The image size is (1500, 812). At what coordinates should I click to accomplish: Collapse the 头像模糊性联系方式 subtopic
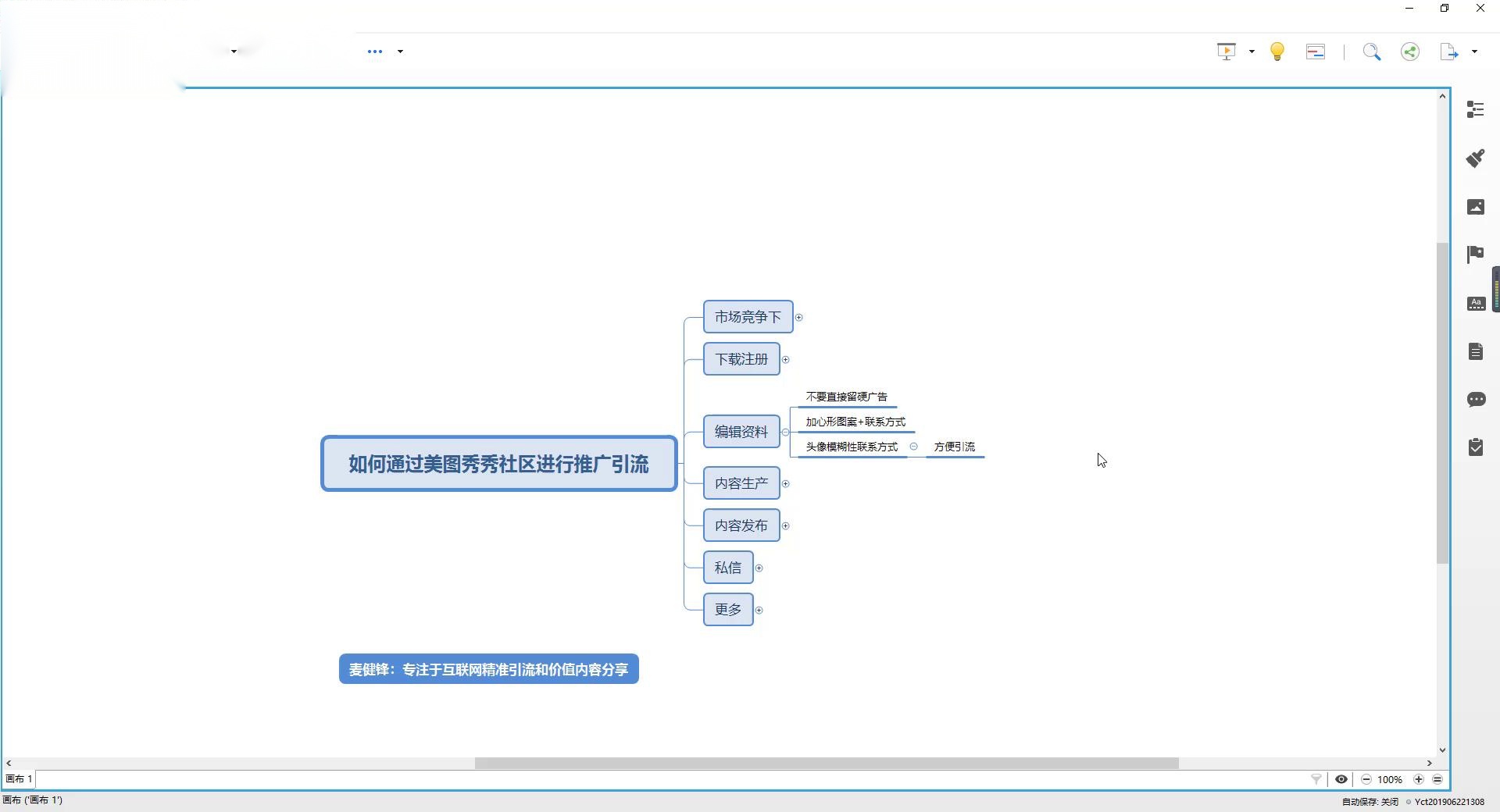tap(913, 447)
